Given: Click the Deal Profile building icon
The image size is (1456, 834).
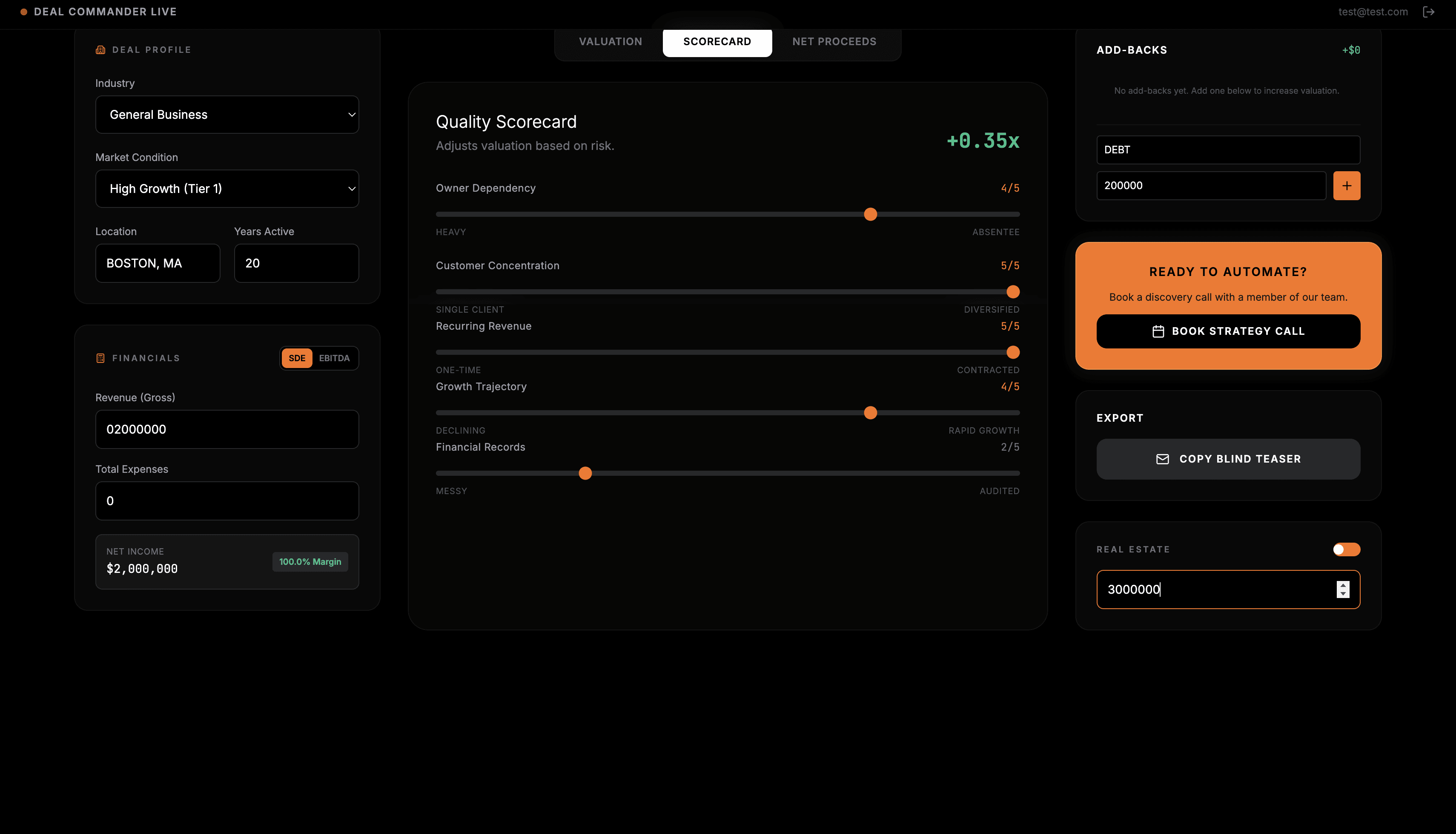Looking at the screenshot, I should pos(100,50).
